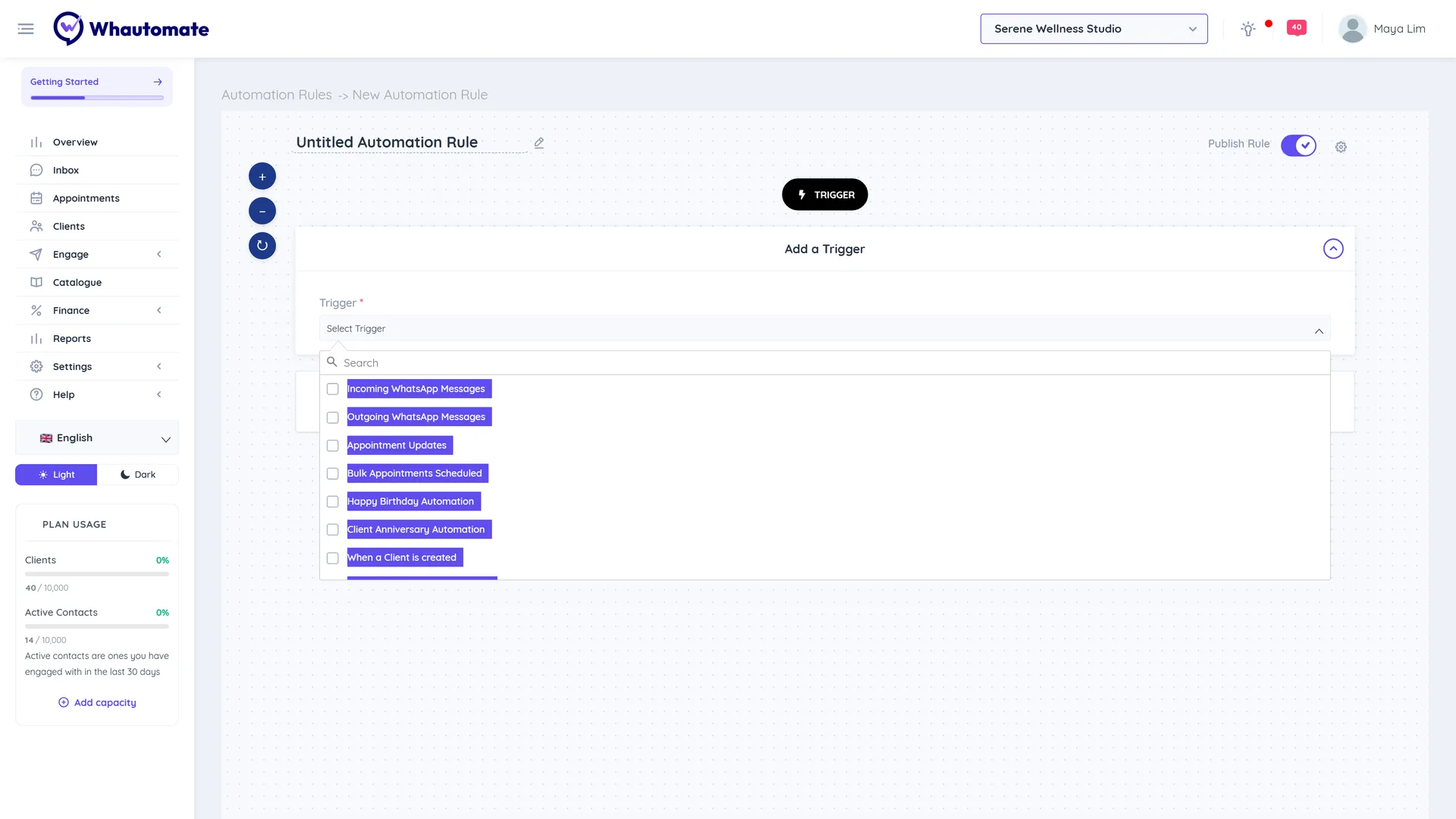This screenshot has height=819, width=1456.
Task: Close the Select Trigger dropdown
Action: pyautogui.click(x=825, y=328)
